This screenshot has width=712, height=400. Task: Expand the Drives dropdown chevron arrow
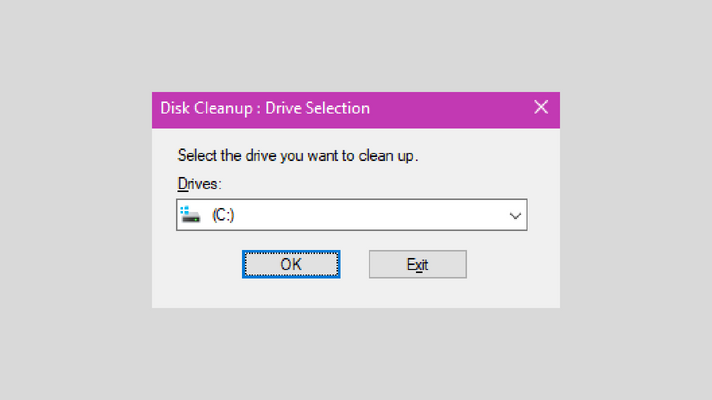pos(515,215)
